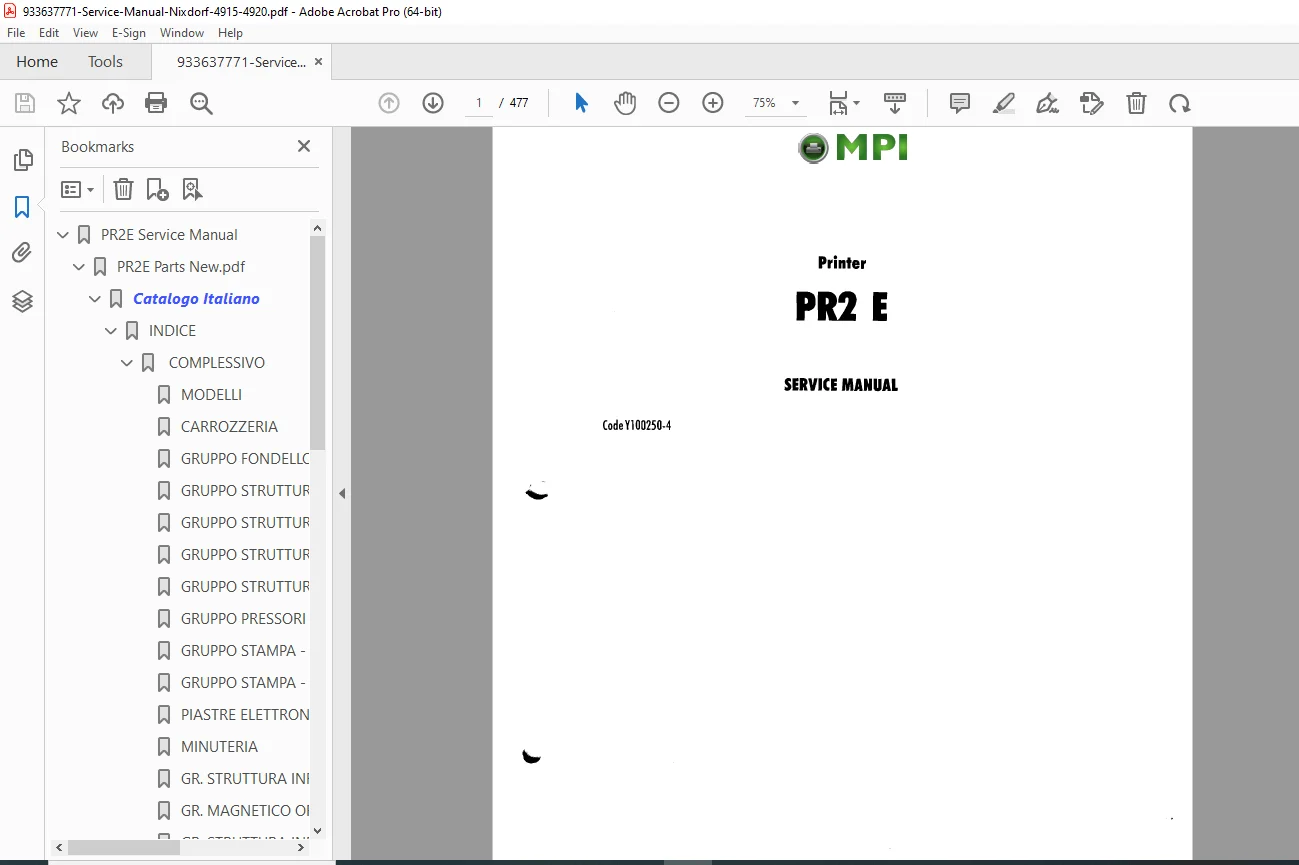Viewport: 1299px width, 865px height.
Task: Open the page thumbnails pane icon
Action: tap(22, 160)
